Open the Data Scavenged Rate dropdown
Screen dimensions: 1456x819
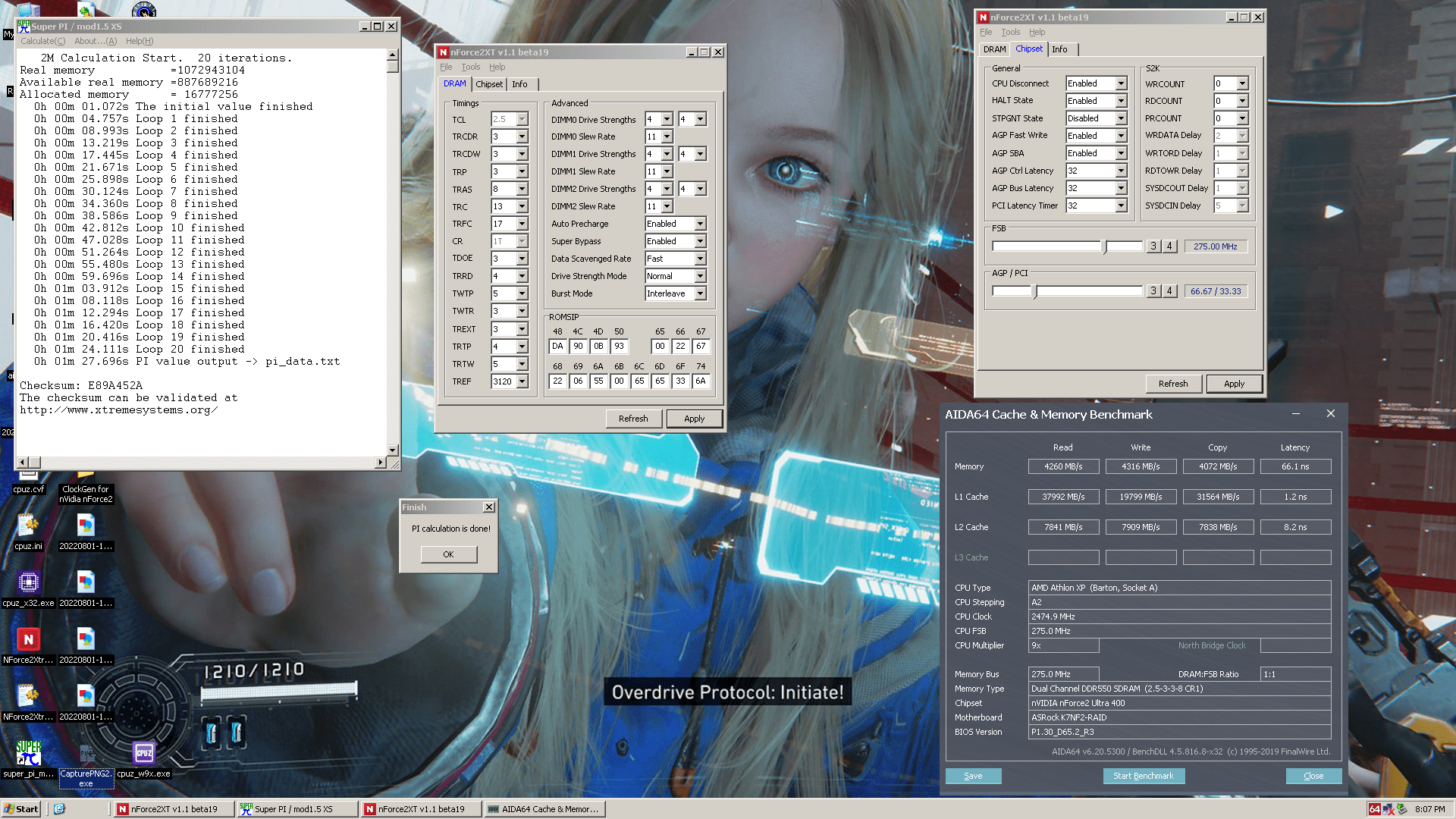(700, 259)
